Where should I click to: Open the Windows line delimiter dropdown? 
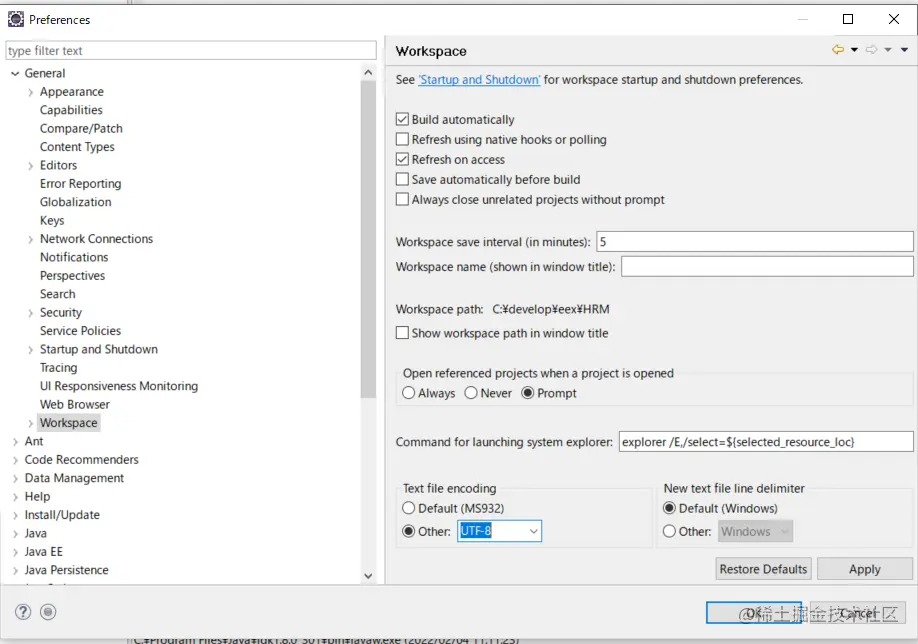(755, 532)
